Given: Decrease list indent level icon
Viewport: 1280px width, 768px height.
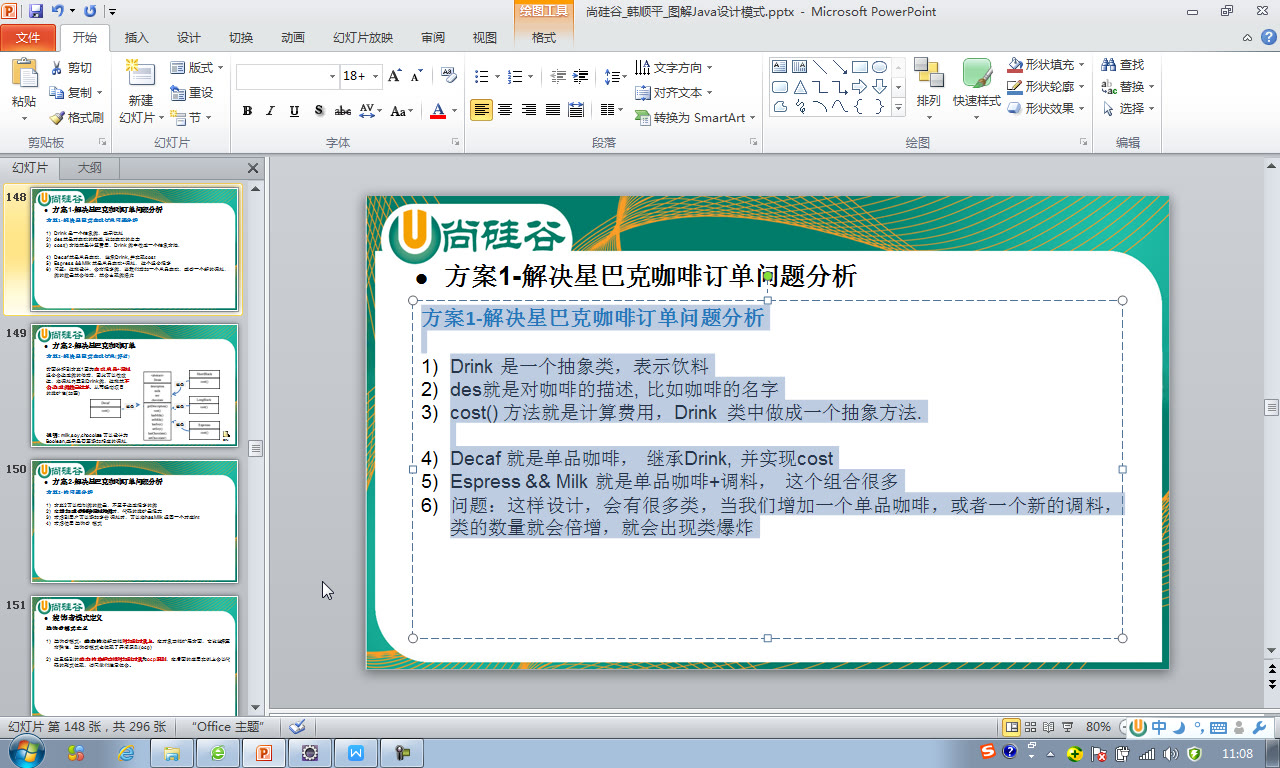Looking at the screenshot, I should coord(558,76).
